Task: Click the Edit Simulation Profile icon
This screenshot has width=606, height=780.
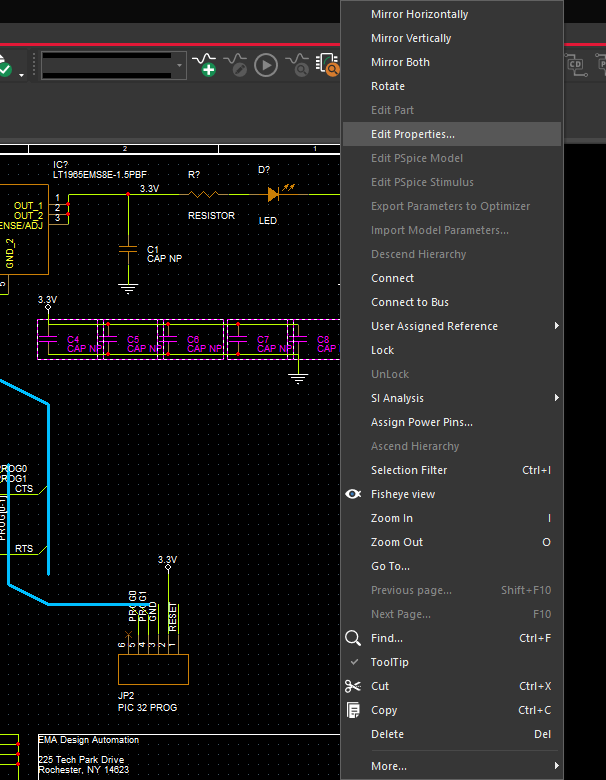Action: click(x=235, y=65)
